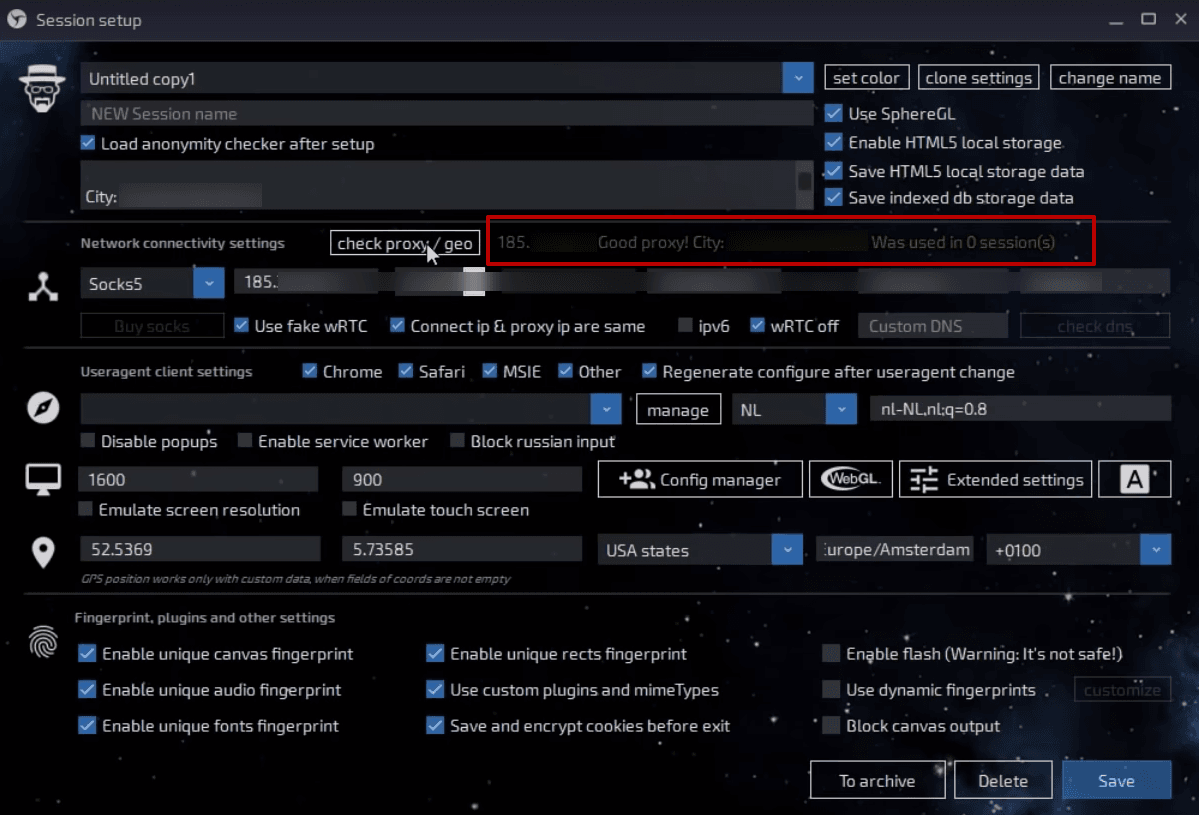This screenshot has width=1199, height=815.
Task: Click the customize dynamic fingerprints button
Action: pyautogui.click(x=1122, y=690)
